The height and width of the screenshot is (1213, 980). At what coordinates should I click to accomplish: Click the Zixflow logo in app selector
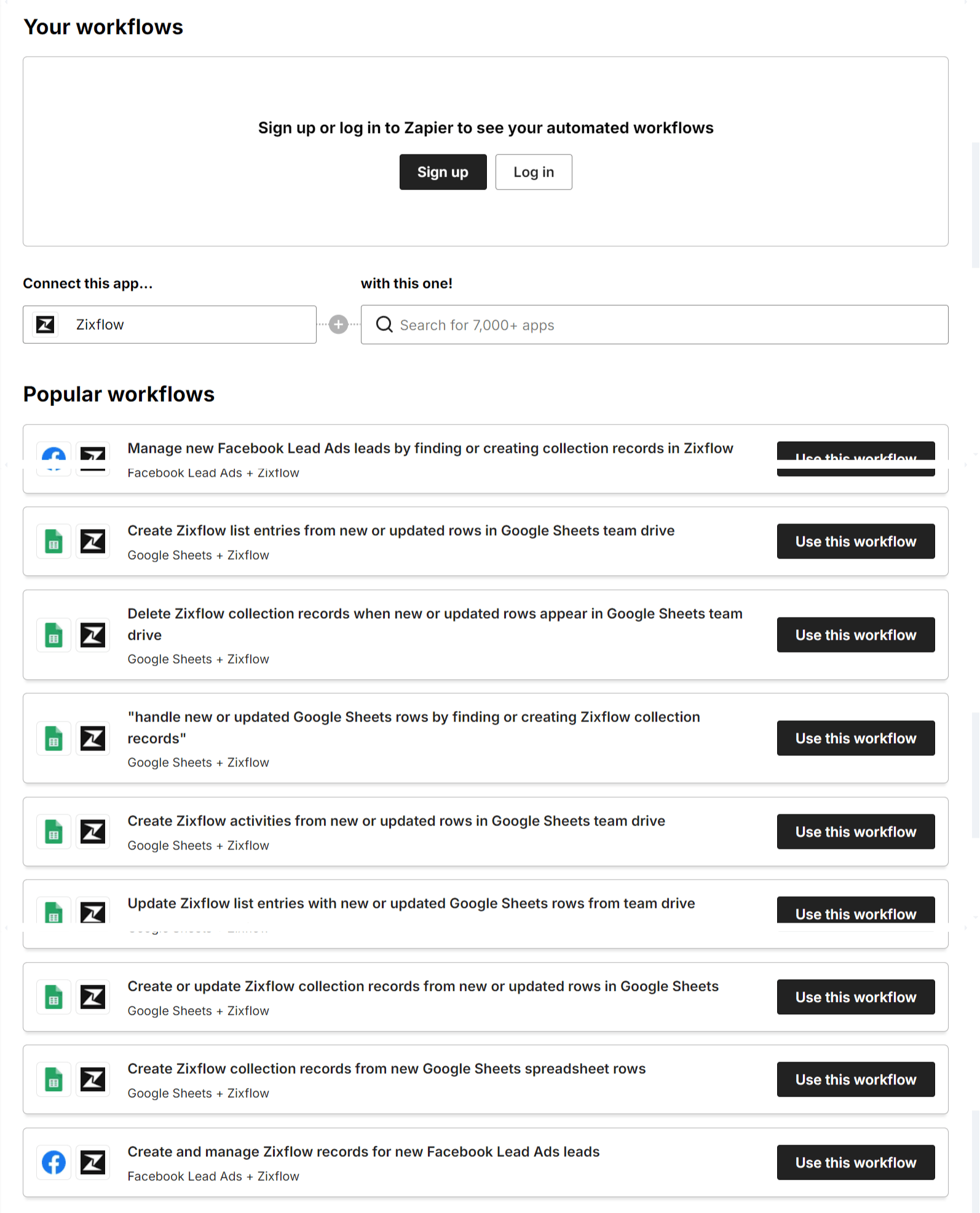tap(45, 324)
